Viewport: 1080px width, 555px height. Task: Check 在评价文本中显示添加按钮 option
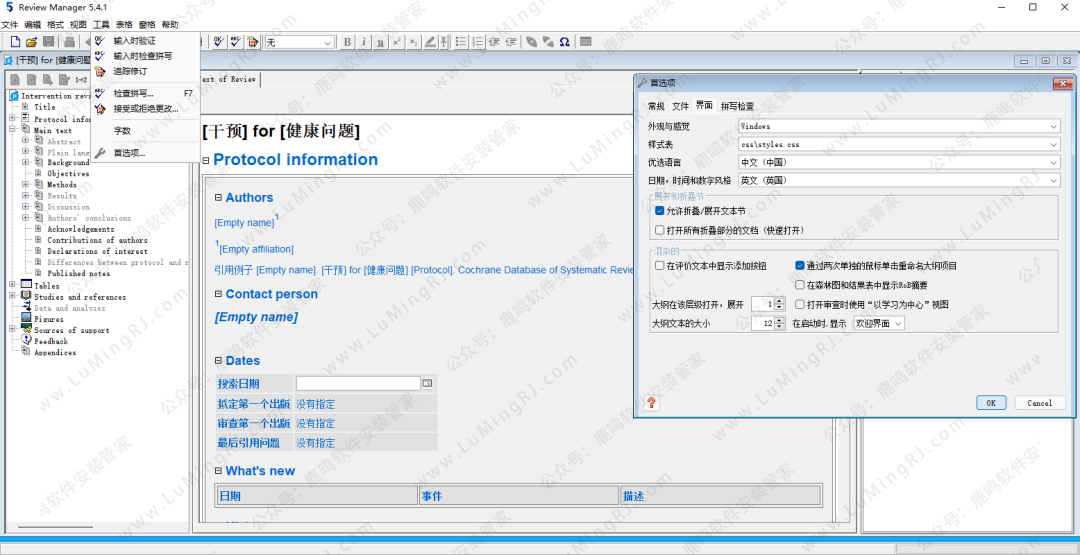[x=660, y=266]
